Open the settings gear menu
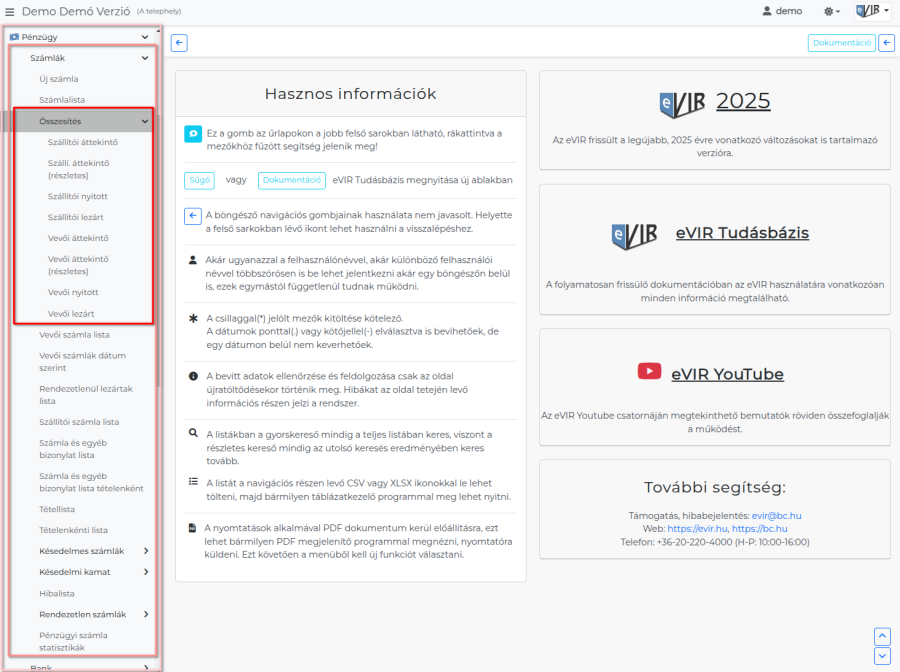The image size is (900, 672). point(830,11)
